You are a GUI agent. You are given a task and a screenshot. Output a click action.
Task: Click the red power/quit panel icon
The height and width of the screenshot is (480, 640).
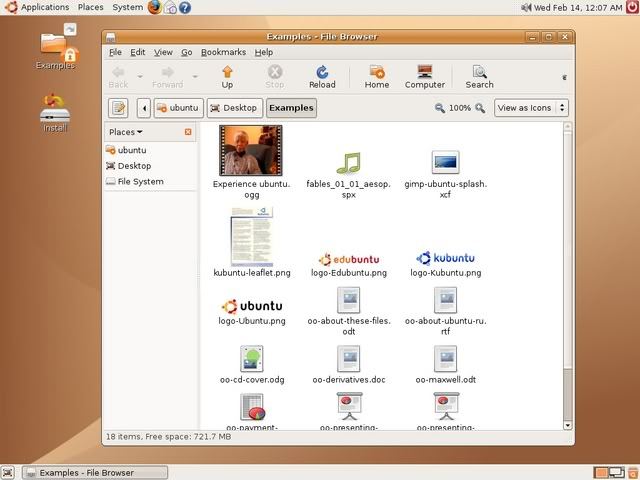point(632,7)
